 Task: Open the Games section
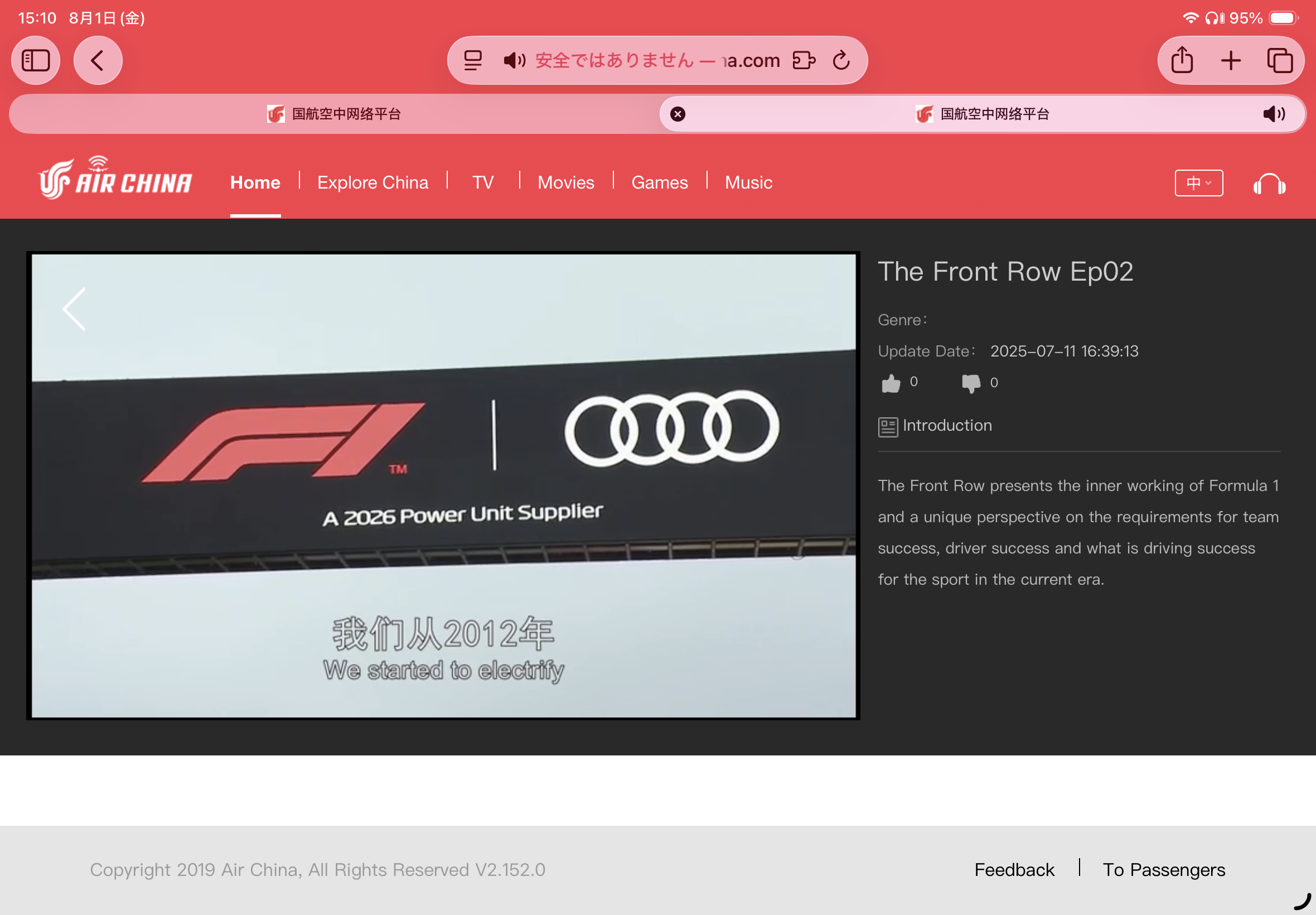pyautogui.click(x=660, y=182)
